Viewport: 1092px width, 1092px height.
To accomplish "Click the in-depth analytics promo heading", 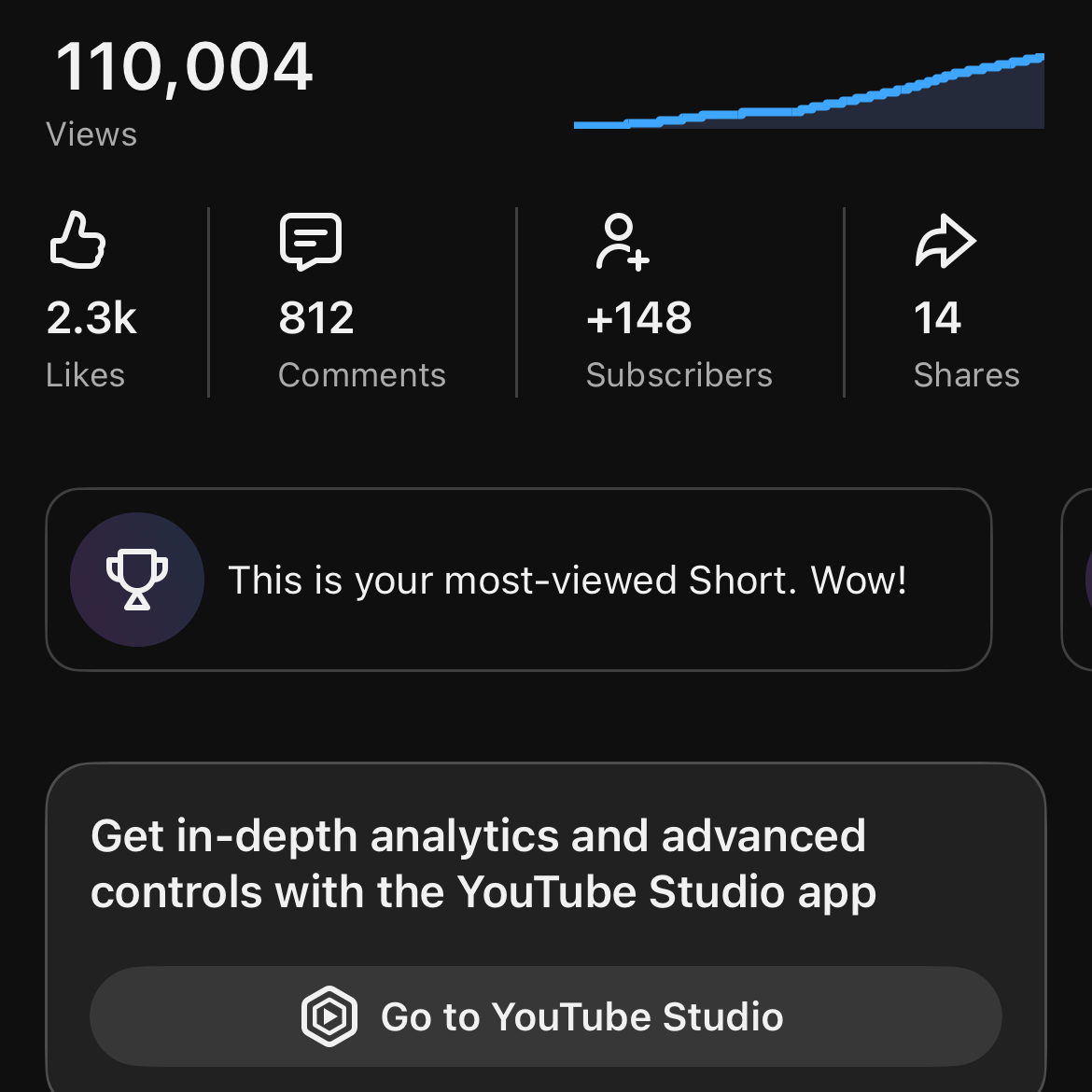I will pyautogui.click(x=483, y=863).
